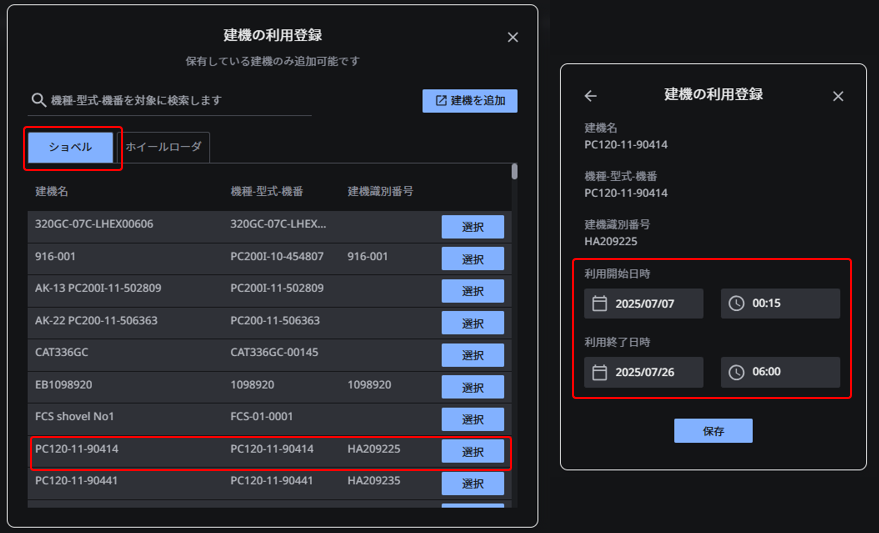The width and height of the screenshot is (879, 533).
Task: Select machine 916-001 with 選択 button
Action: [473, 259]
